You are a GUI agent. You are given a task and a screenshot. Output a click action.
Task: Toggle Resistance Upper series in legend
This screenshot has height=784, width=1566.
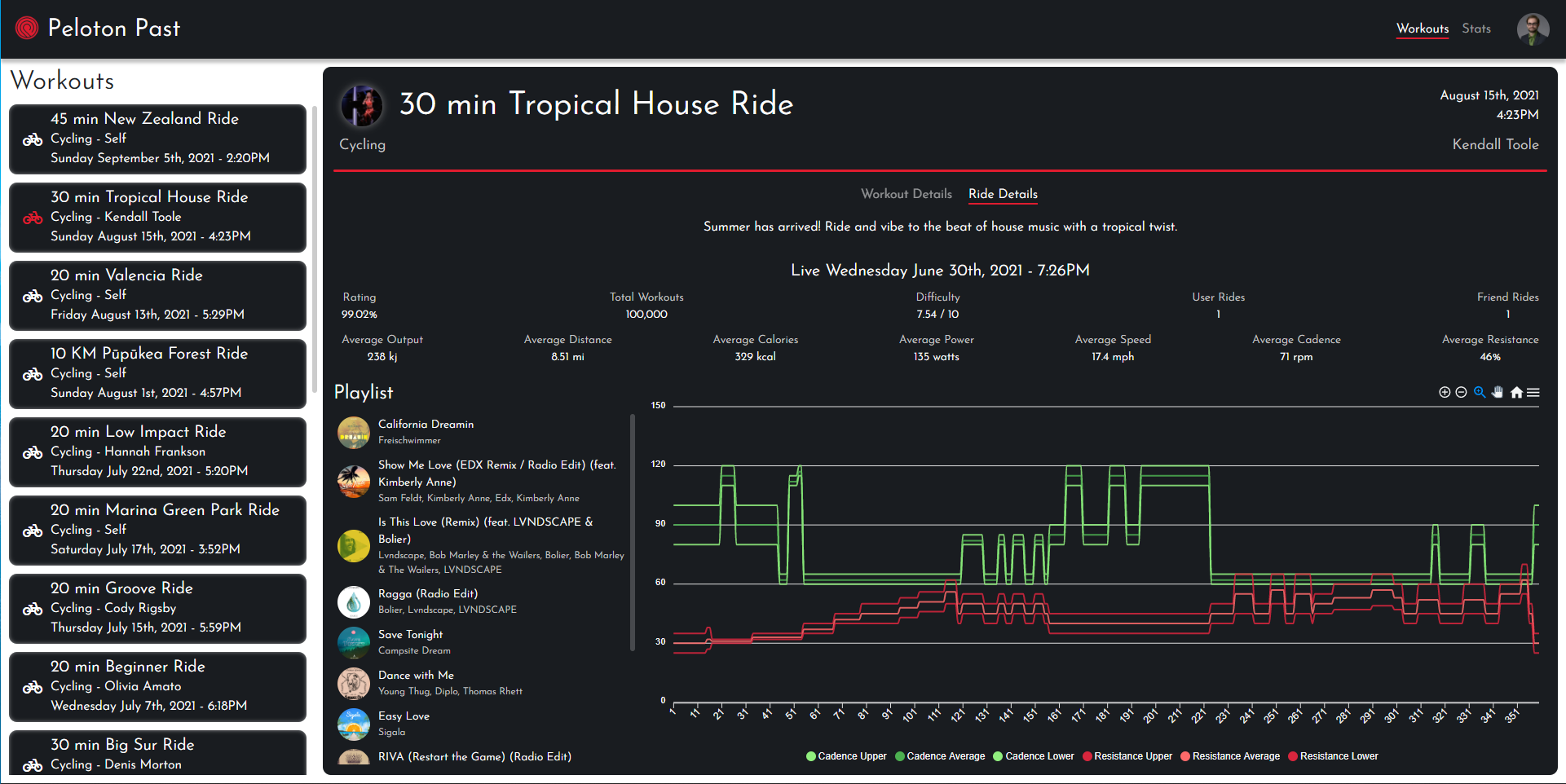[x=1127, y=756]
